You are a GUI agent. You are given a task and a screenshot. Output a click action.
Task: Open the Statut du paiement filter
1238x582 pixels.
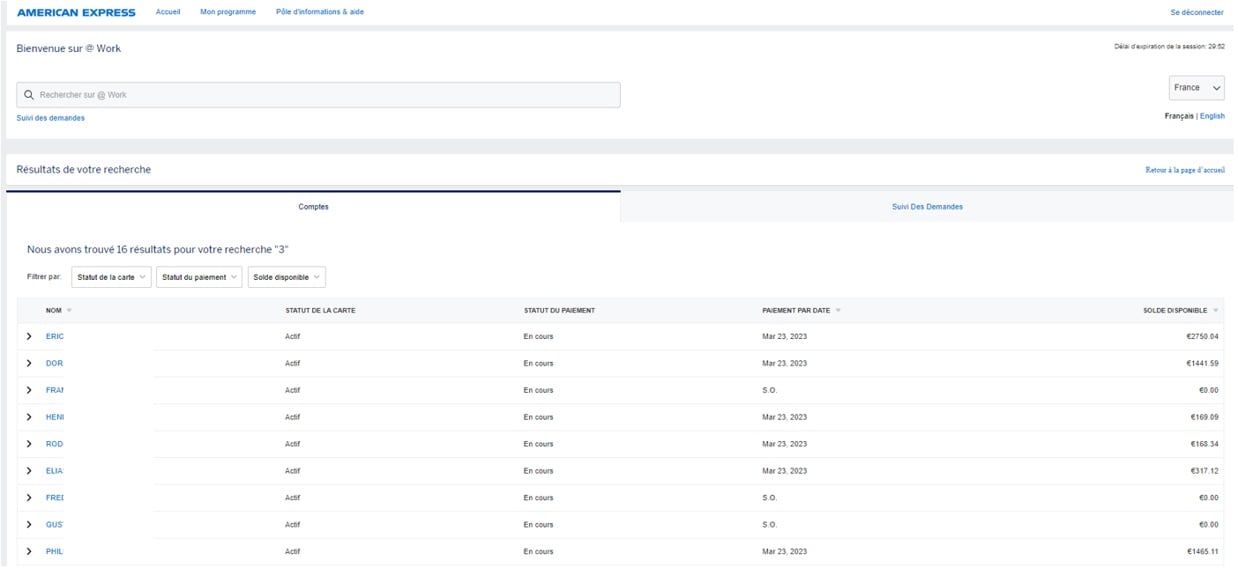tap(199, 277)
